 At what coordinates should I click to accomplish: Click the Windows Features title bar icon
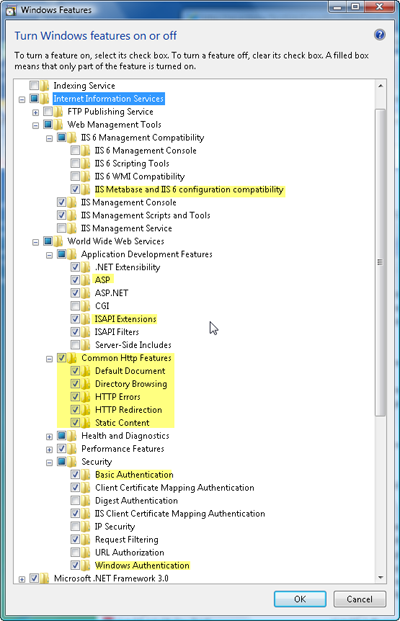[10, 10]
